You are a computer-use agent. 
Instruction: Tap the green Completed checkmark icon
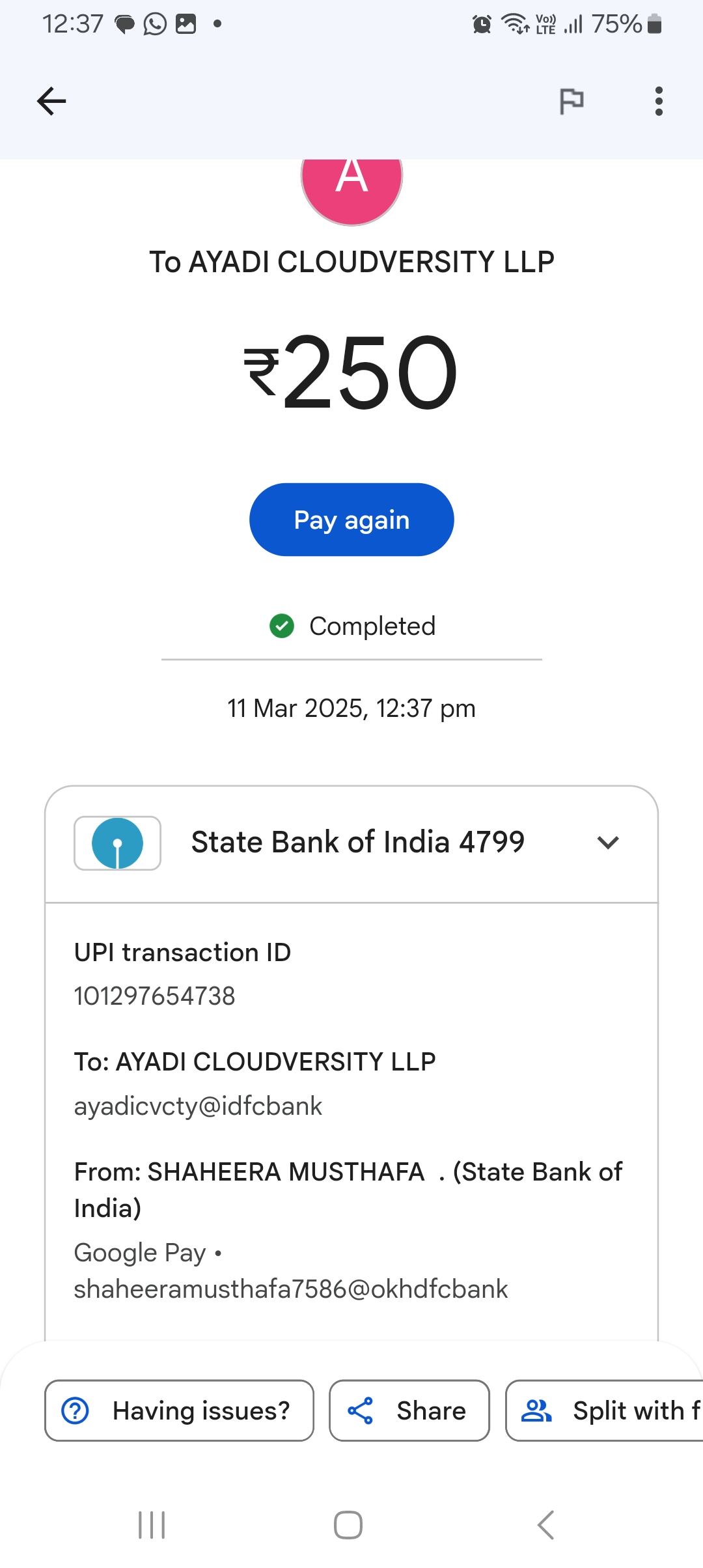(282, 626)
